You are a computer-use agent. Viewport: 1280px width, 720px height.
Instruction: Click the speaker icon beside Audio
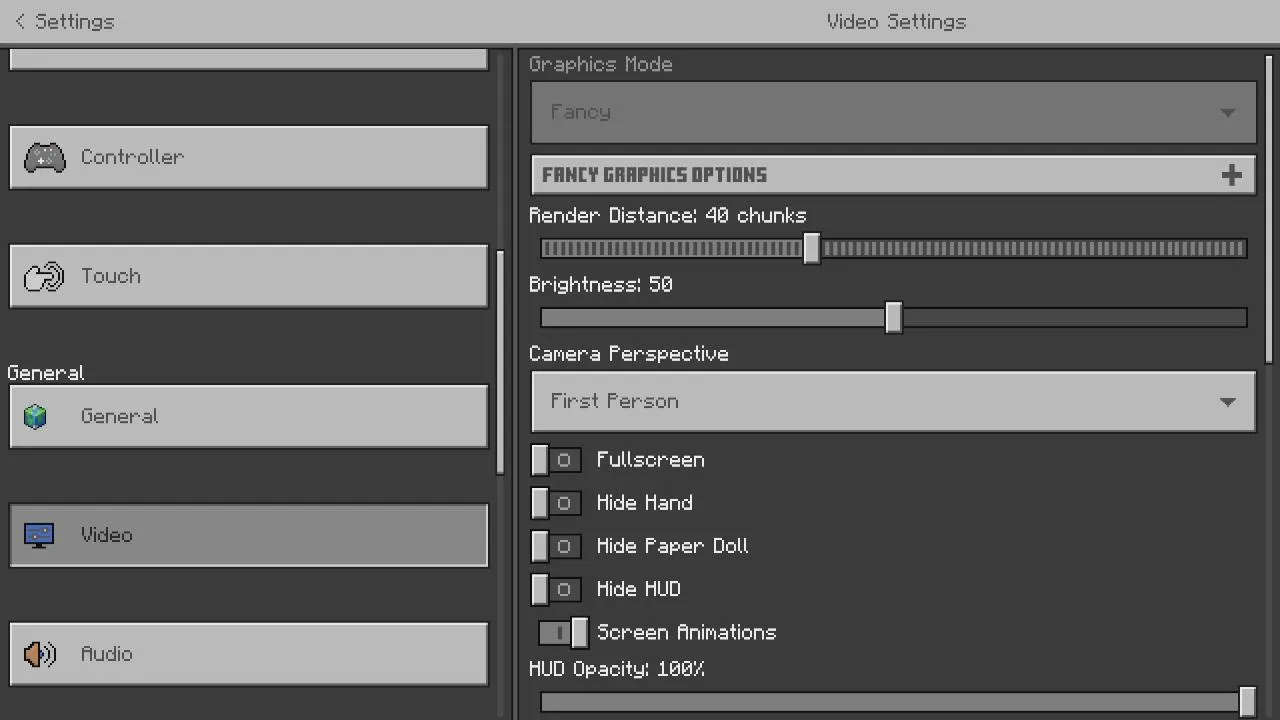40,654
